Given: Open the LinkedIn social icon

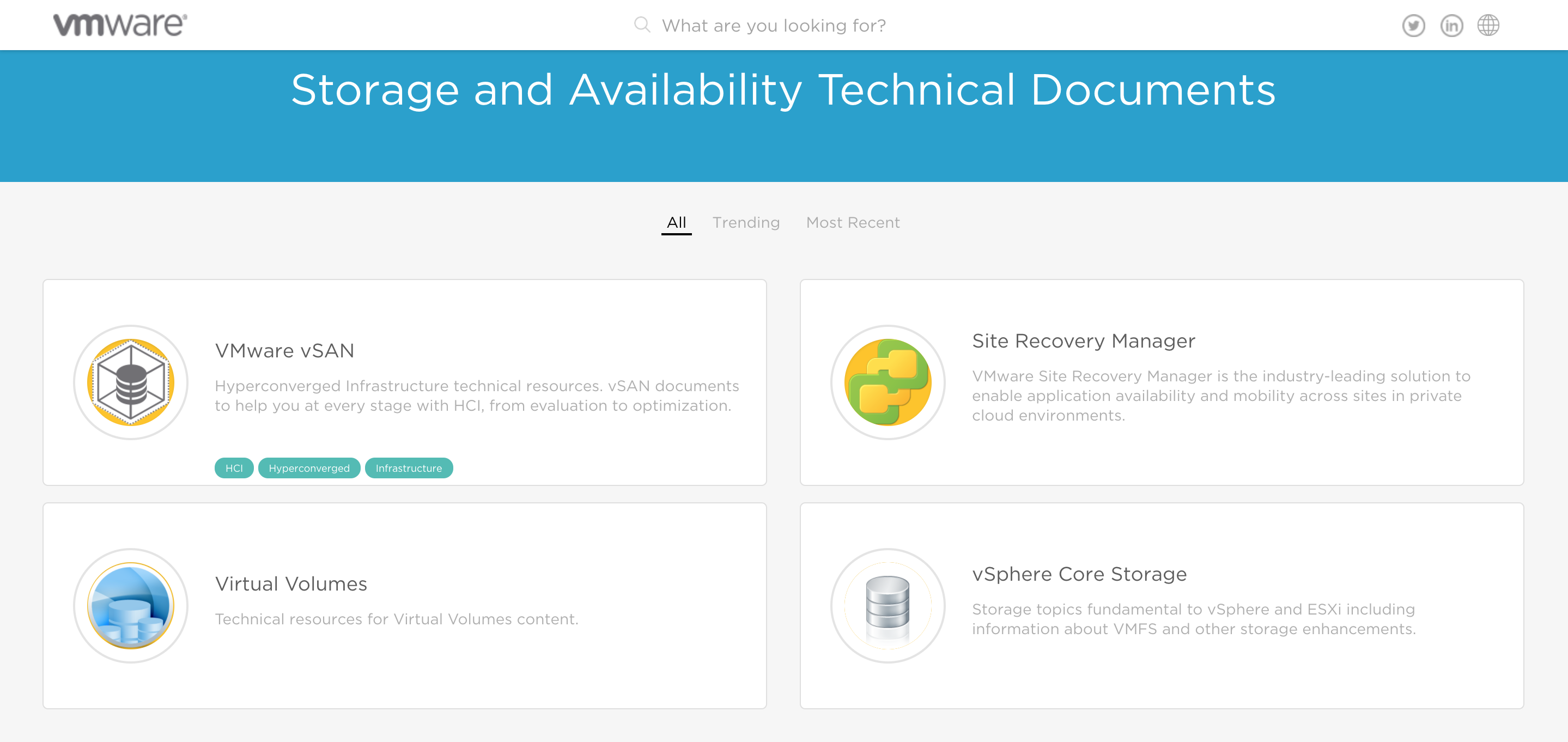Looking at the screenshot, I should tap(1451, 26).
